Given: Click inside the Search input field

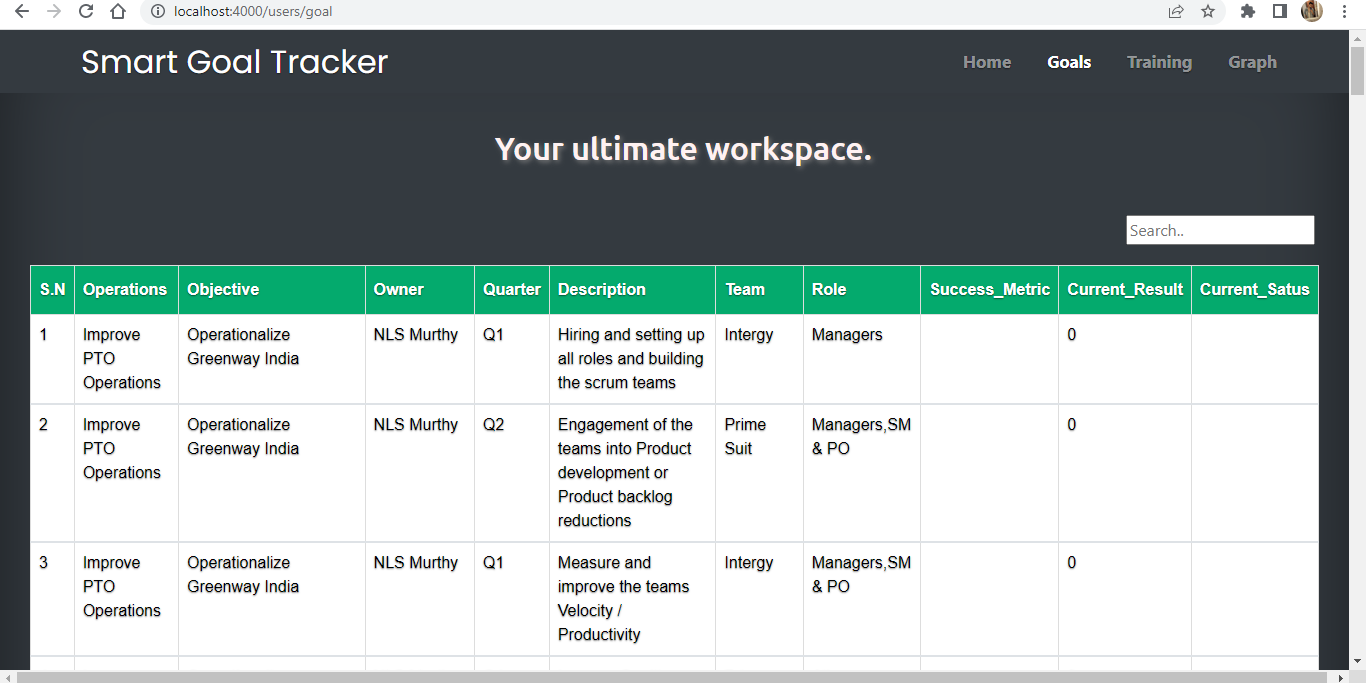Looking at the screenshot, I should [1220, 230].
